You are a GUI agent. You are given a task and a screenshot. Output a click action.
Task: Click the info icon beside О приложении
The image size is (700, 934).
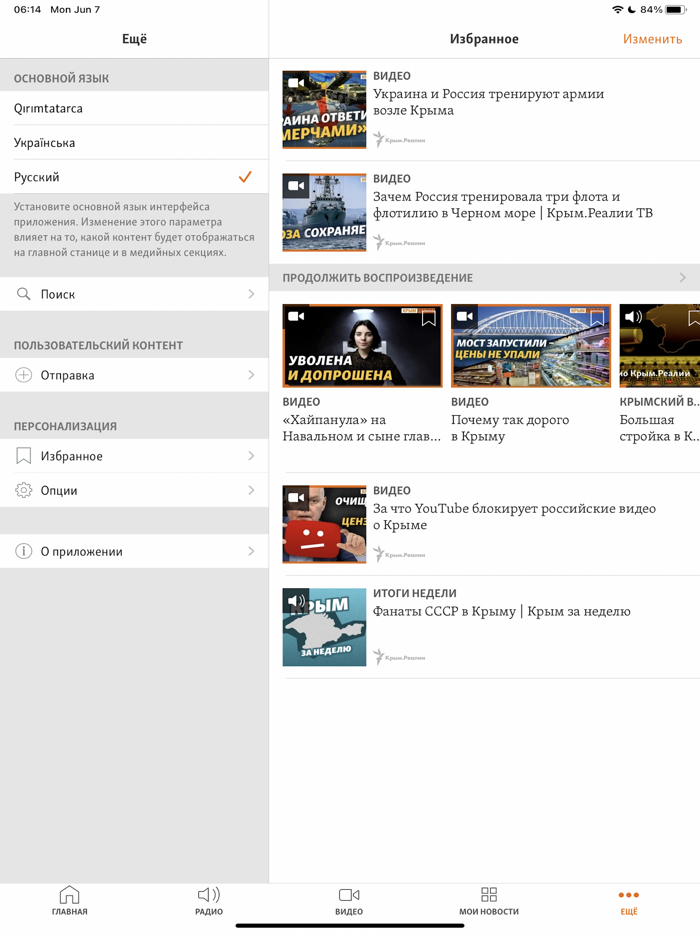[23, 551]
